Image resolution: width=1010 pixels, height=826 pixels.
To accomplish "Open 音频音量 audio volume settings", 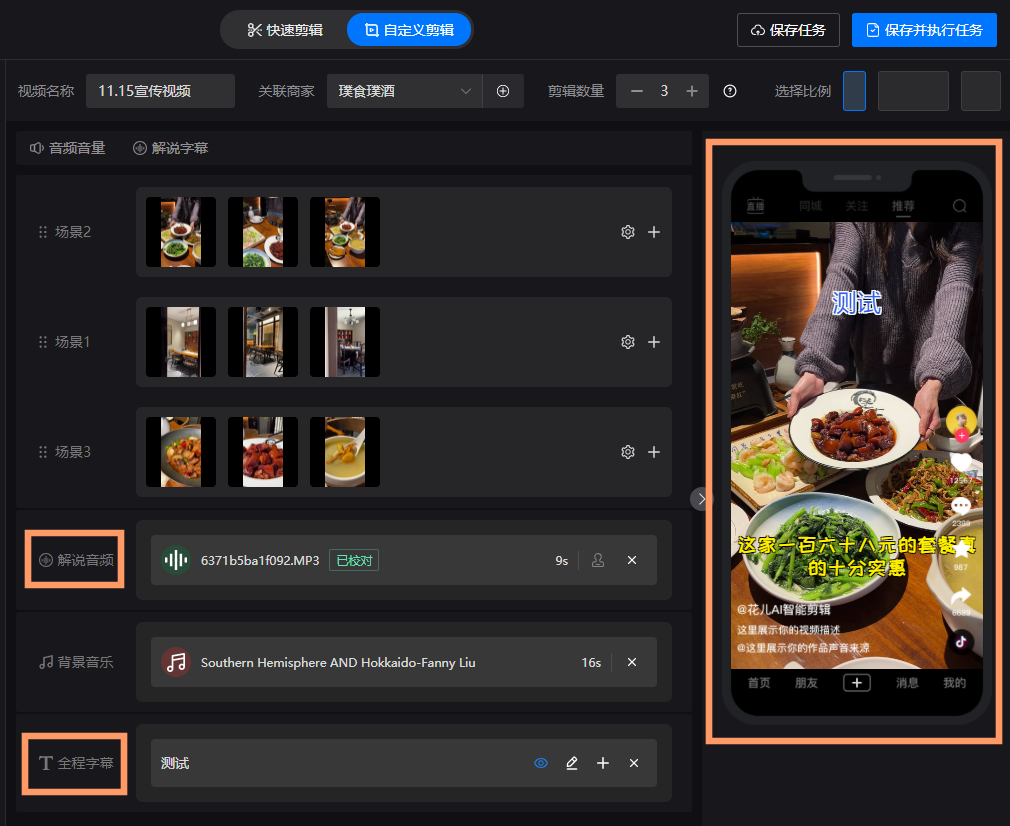I will (x=68, y=148).
